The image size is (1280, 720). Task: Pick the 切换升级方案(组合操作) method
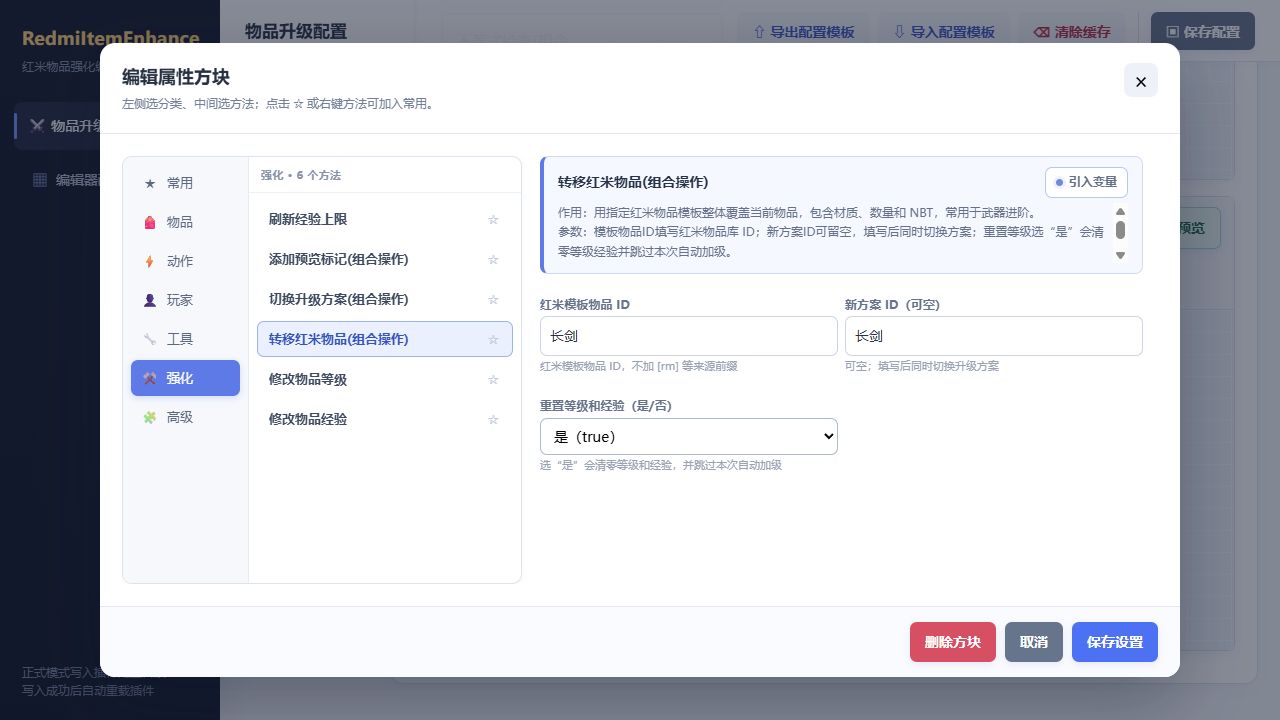coord(385,300)
